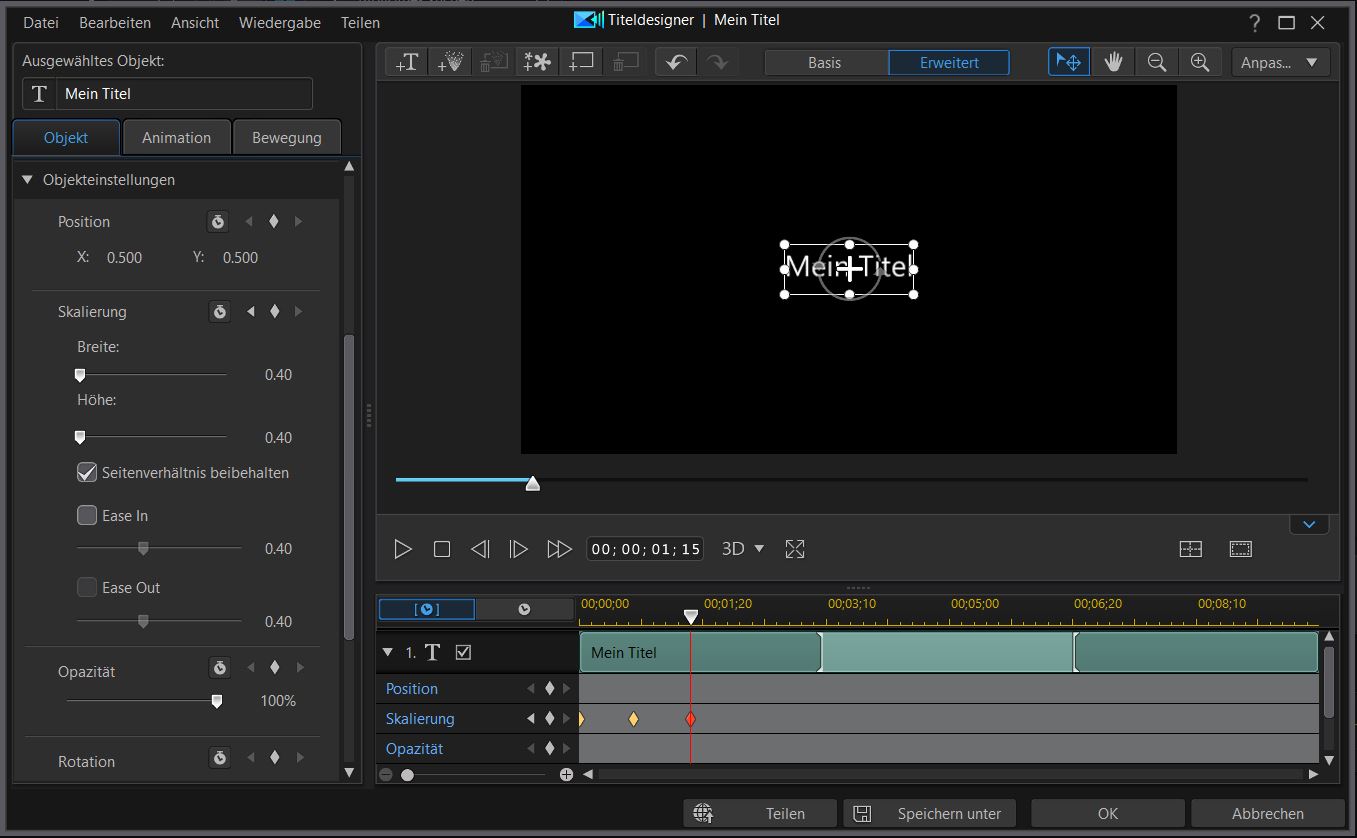1357x838 pixels.
Task: Open the 3D mode dropdown
Action: point(743,548)
